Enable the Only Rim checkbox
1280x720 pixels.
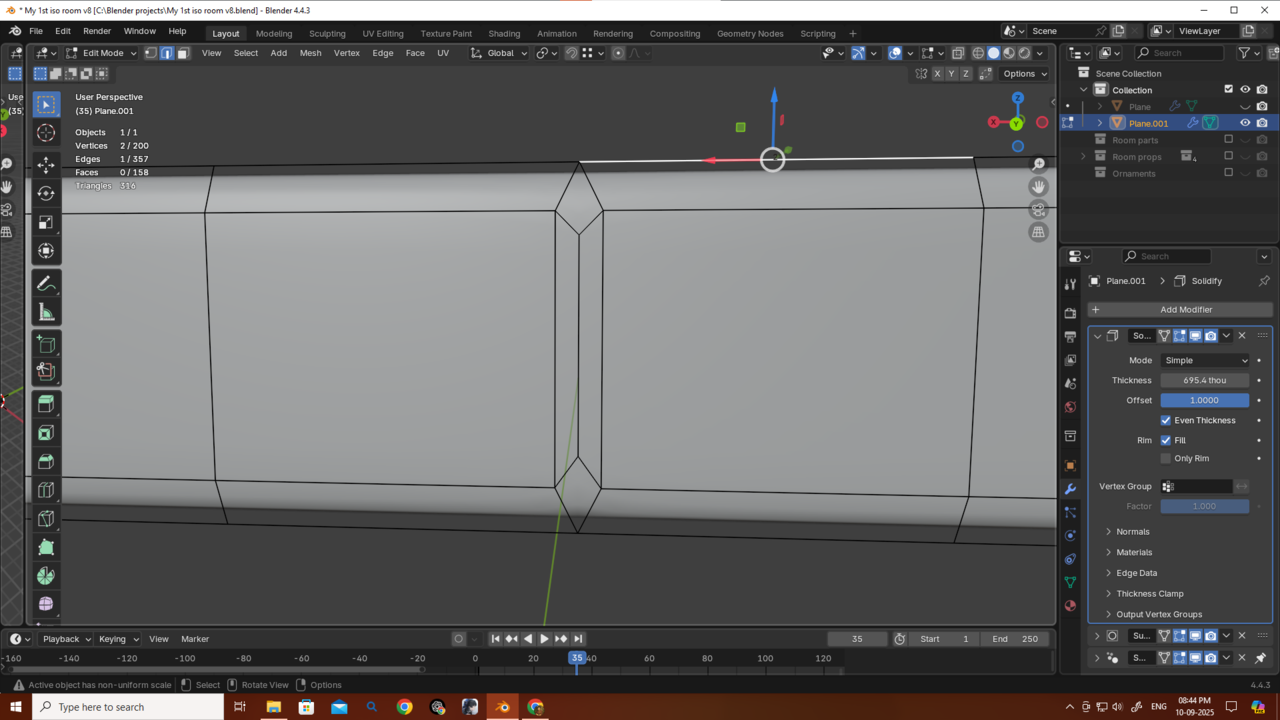click(x=1166, y=458)
